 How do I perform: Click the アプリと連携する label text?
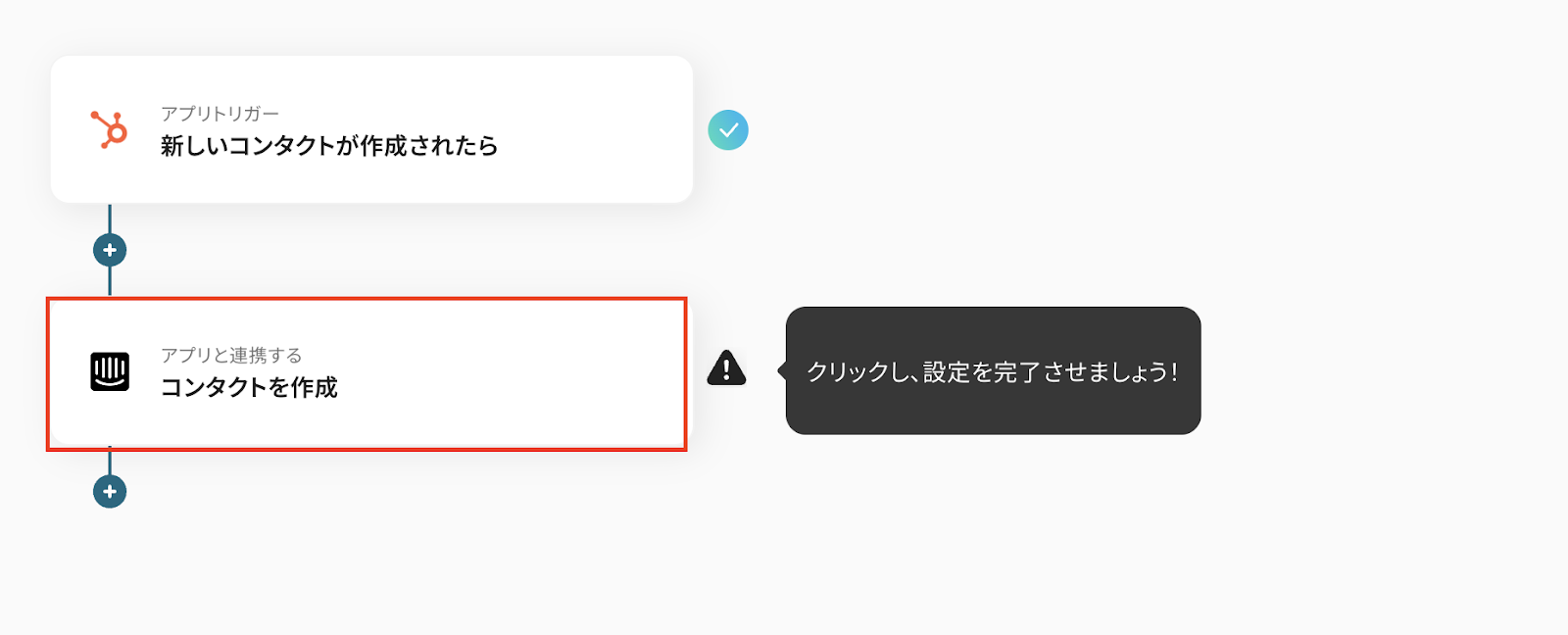[x=231, y=355]
